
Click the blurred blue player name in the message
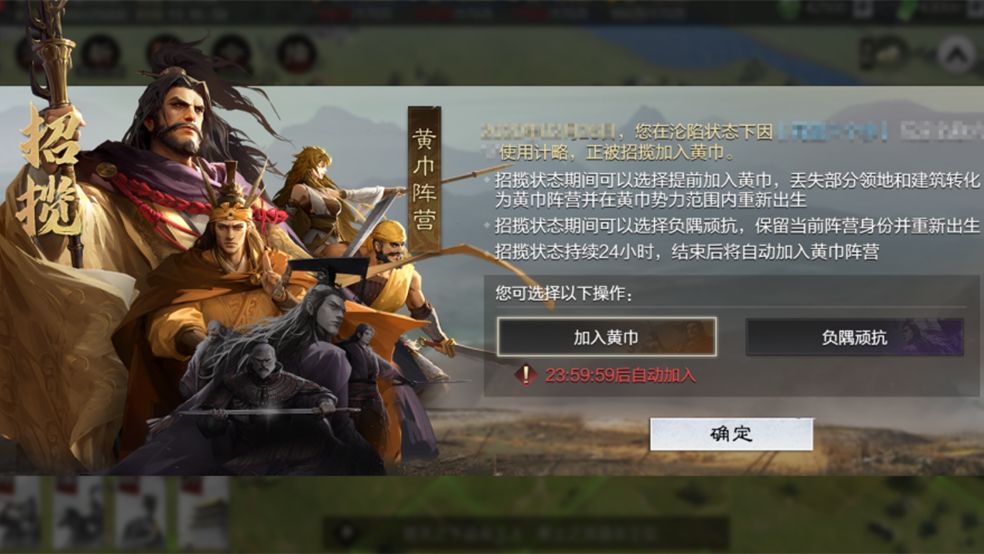click(x=833, y=132)
